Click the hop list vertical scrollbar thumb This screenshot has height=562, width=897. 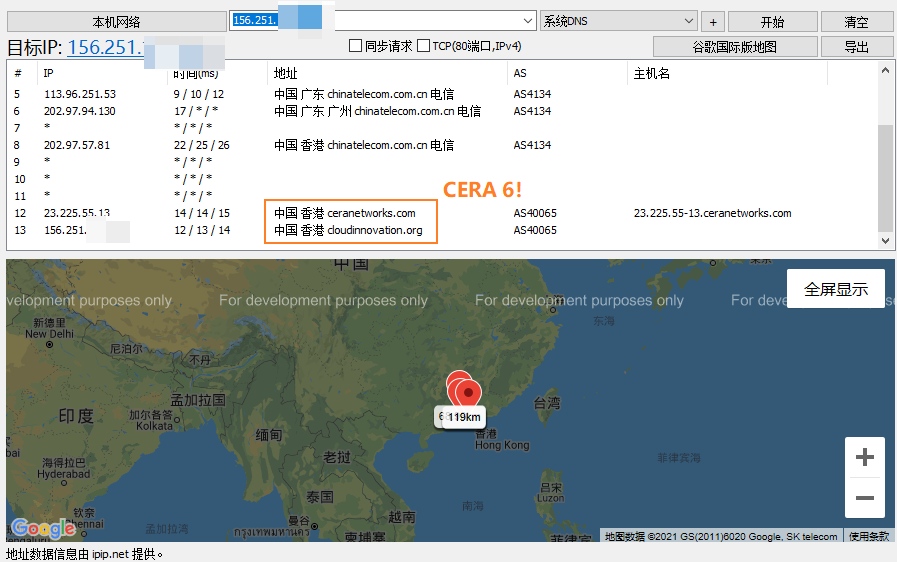point(885,177)
